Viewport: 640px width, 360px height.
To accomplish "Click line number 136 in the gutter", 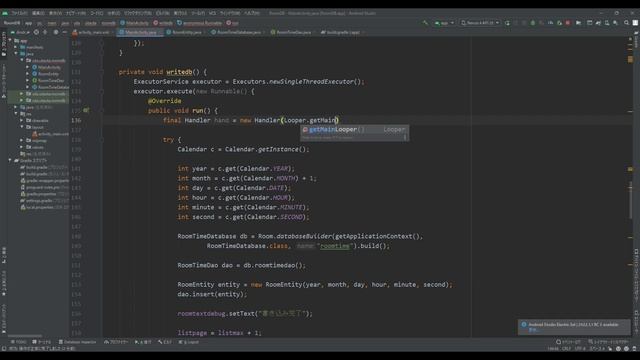I will tap(76, 120).
